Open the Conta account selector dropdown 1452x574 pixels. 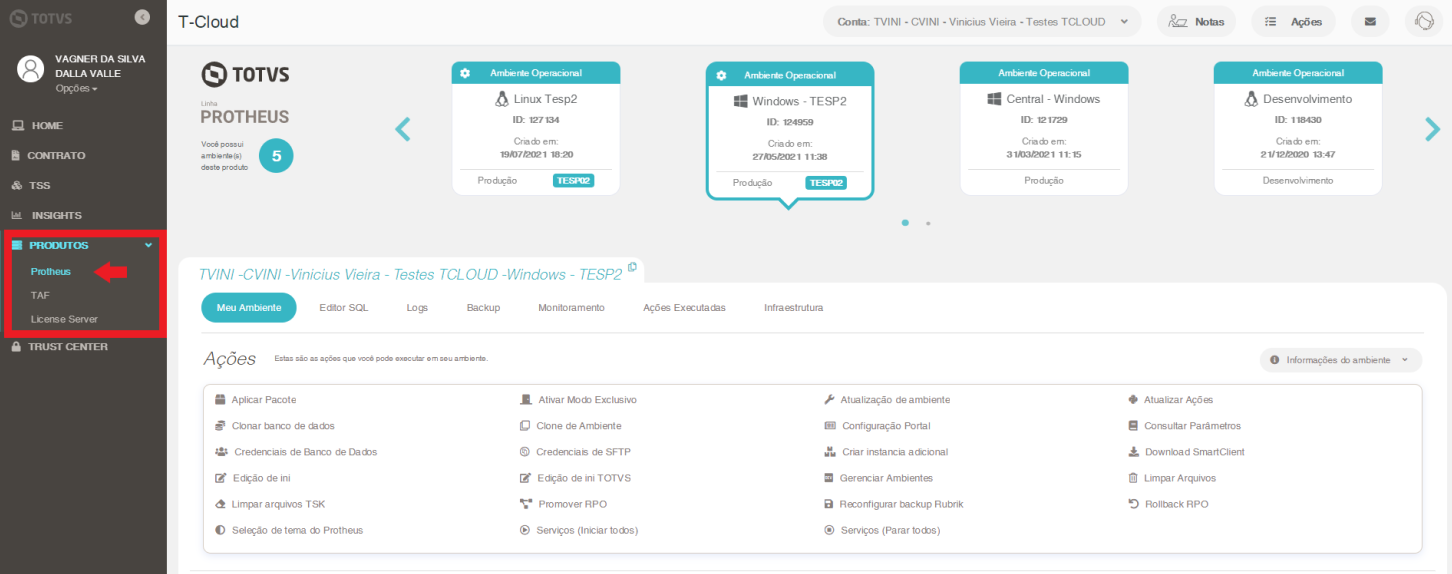982,21
